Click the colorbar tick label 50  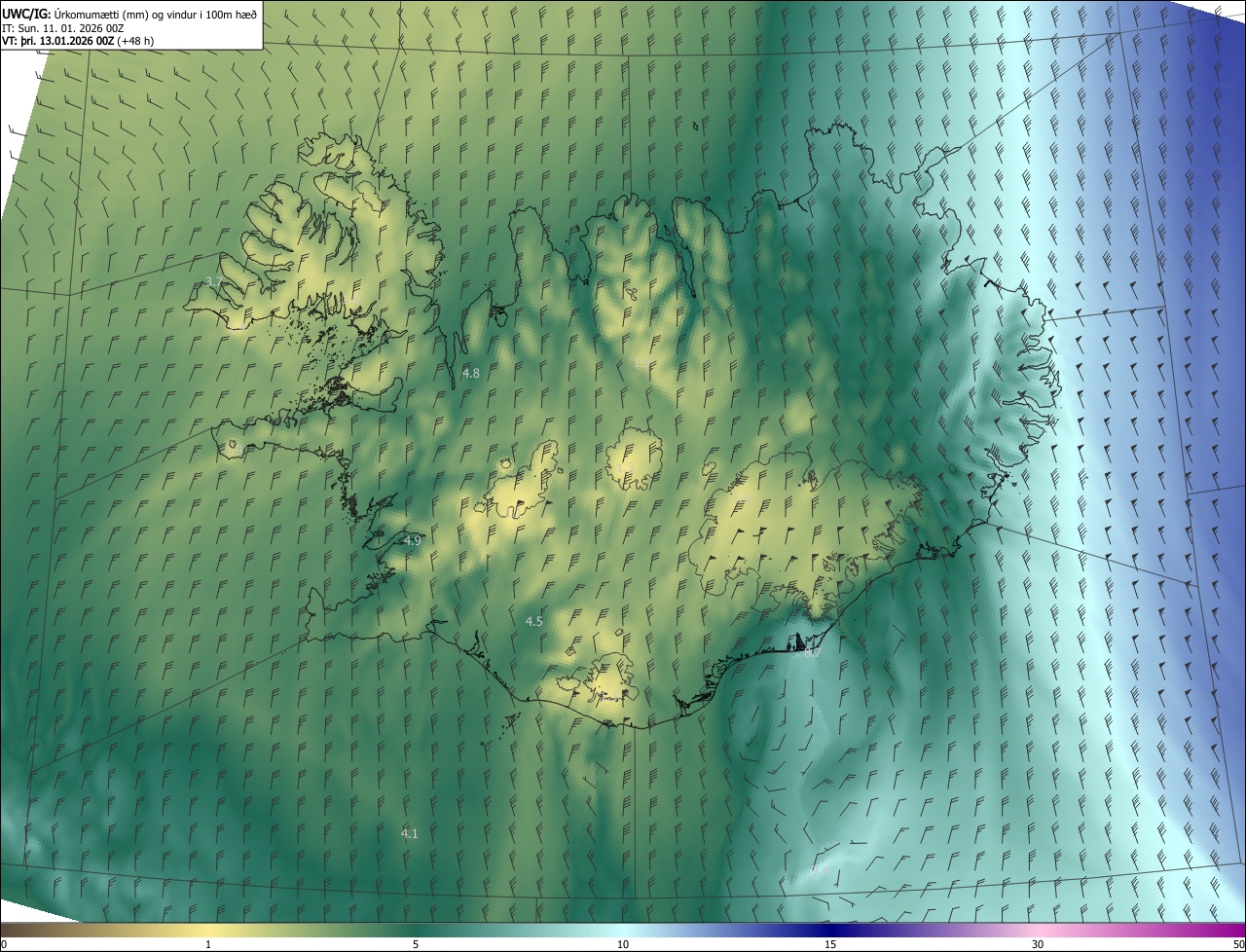[x=1238, y=944]
